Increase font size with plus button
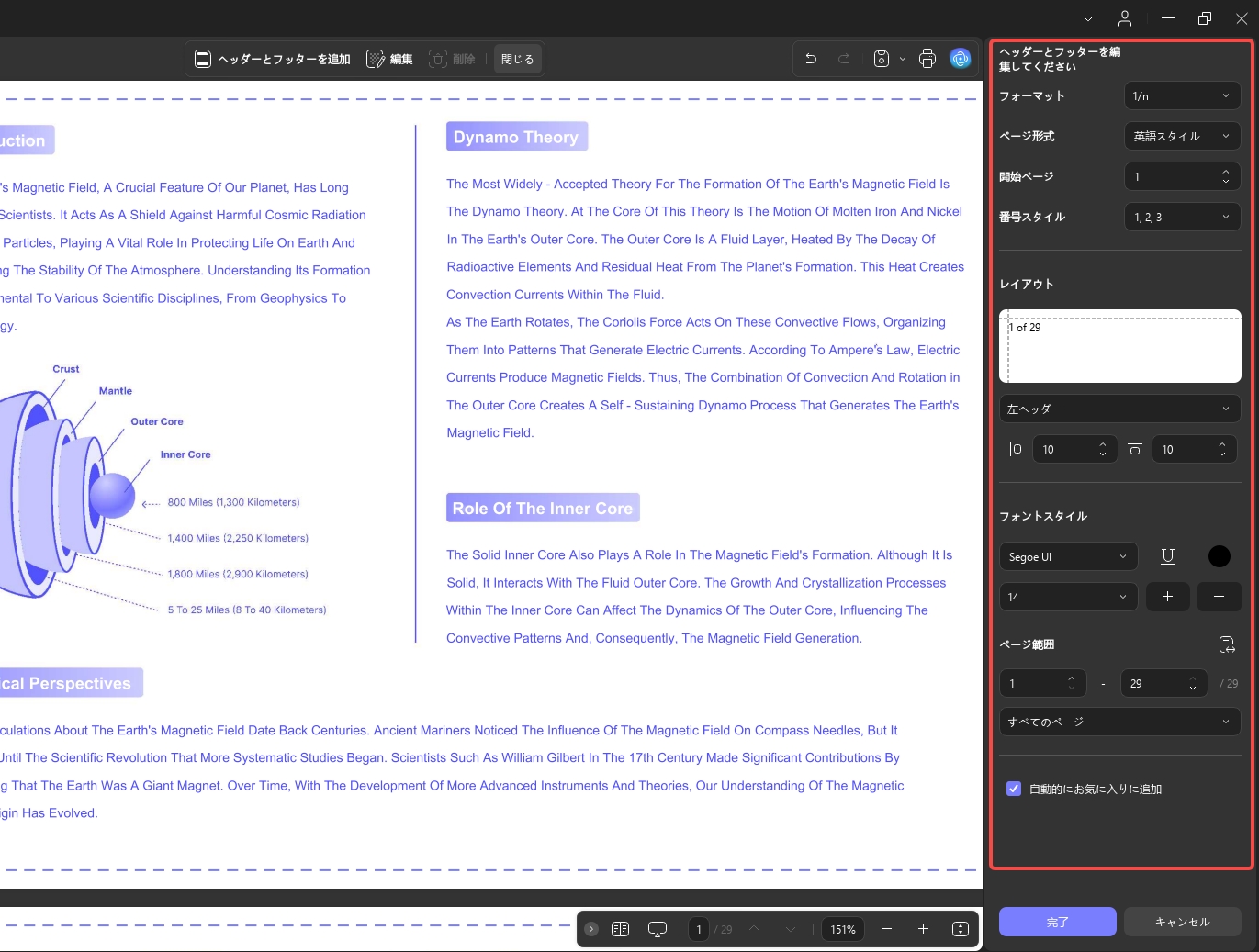The image size is (1259, 952). click(x=1168, y=597)
